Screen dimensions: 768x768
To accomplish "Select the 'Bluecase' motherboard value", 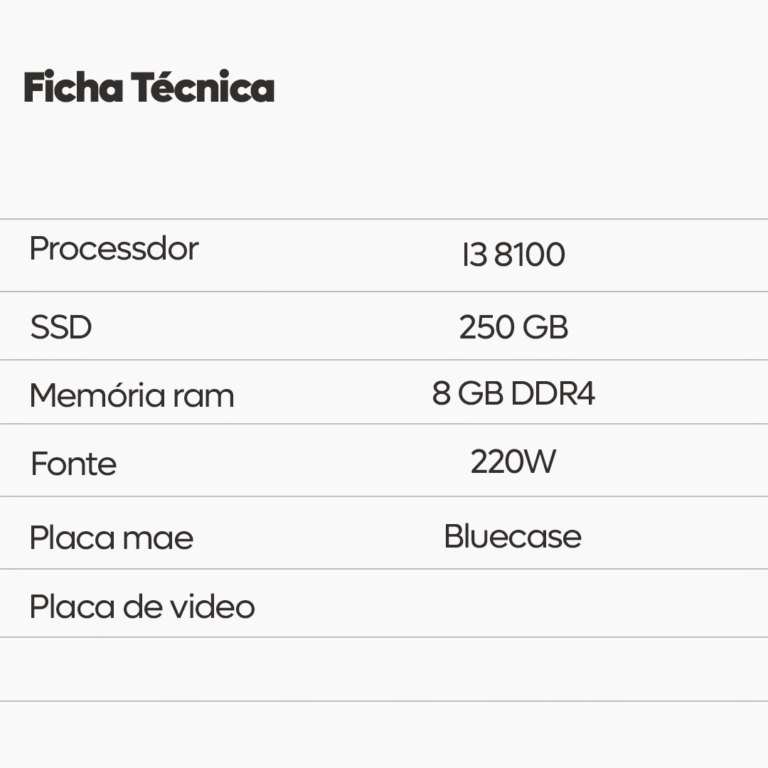I will coord(512,536).
